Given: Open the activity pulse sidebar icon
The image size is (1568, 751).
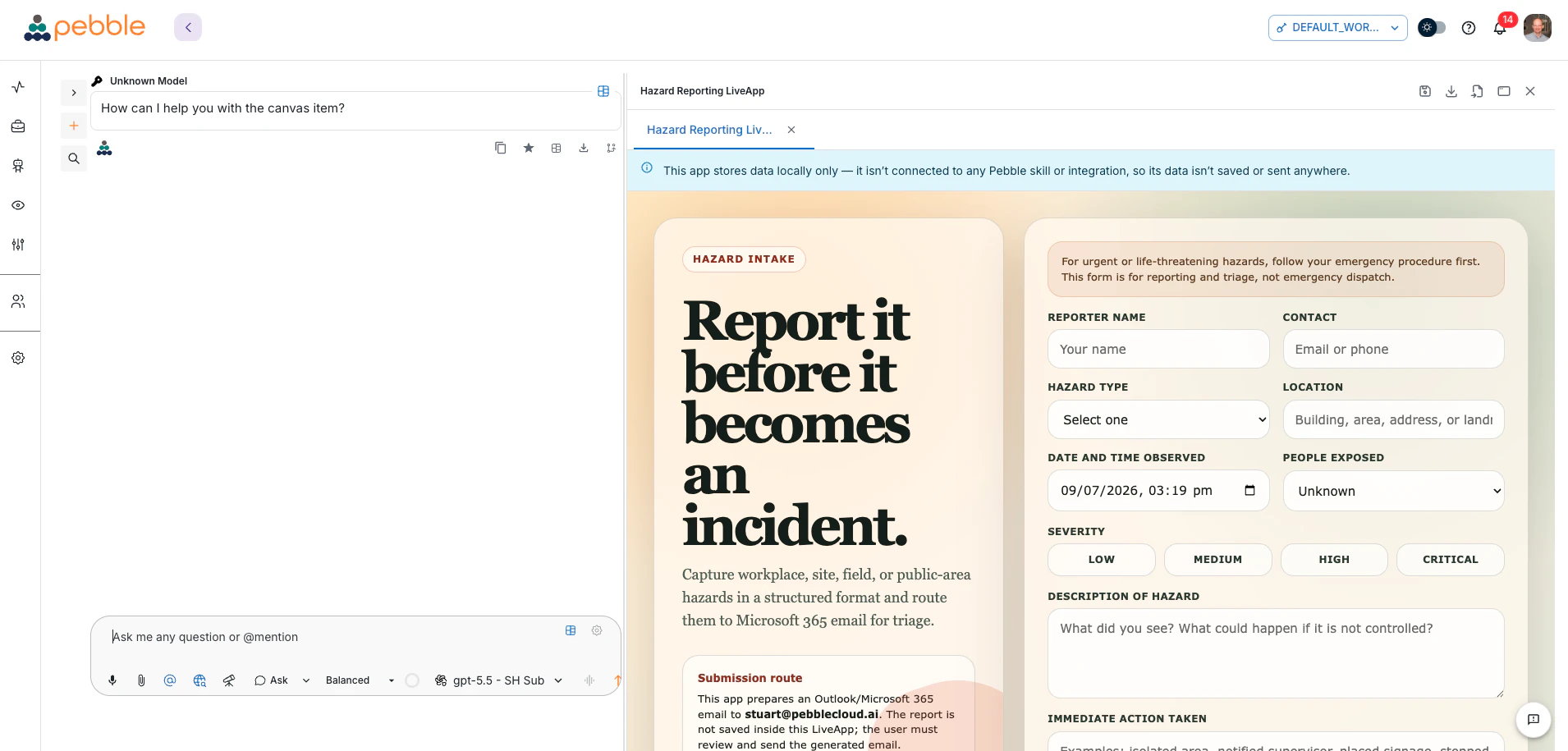Looking at the screenshot, I should 18,87.
